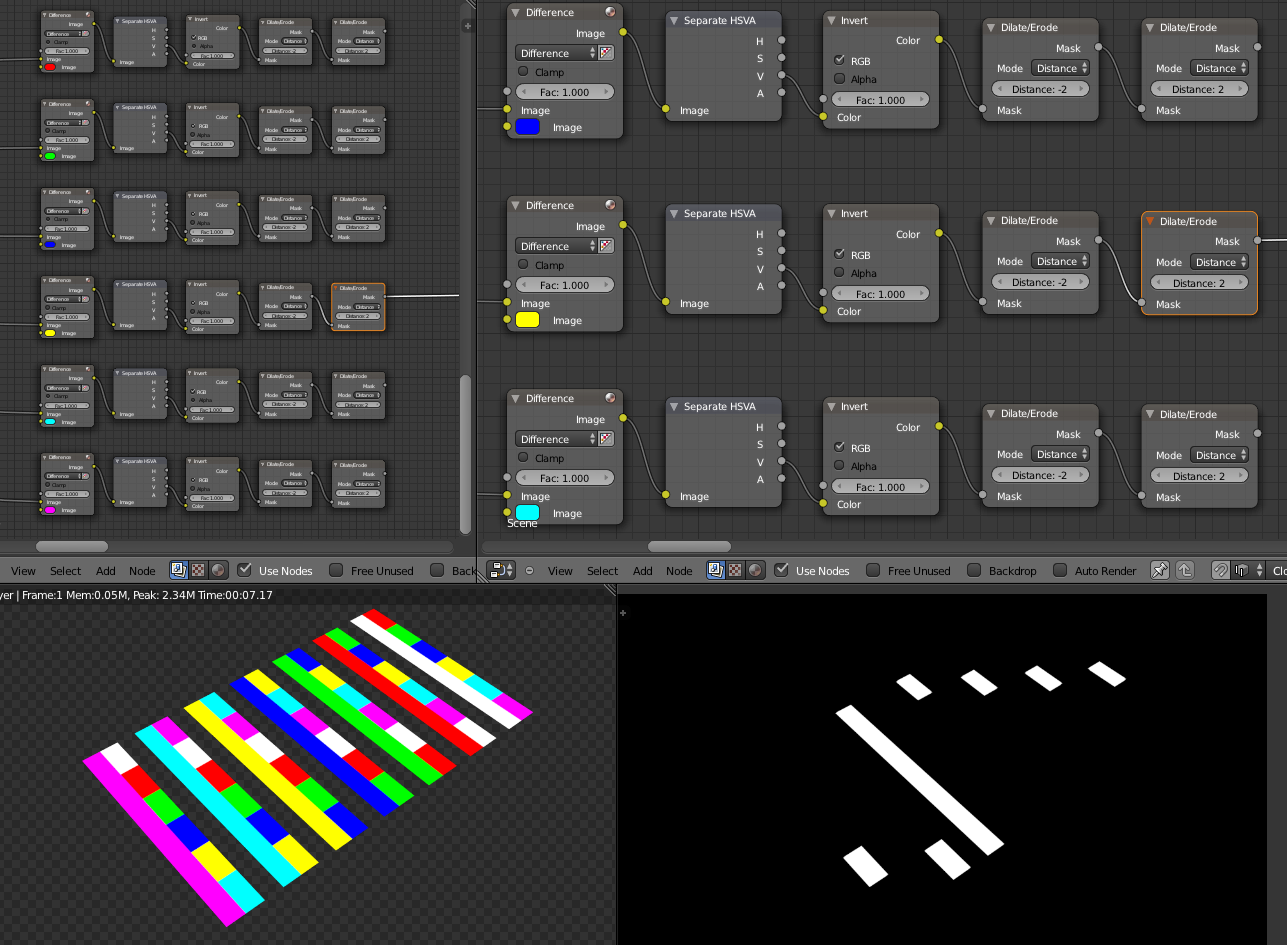This screenshot has height=945, width=1287.
Task: Open the Add menu in left node editor
Action: pyautogui.click(x=106, y=571)
